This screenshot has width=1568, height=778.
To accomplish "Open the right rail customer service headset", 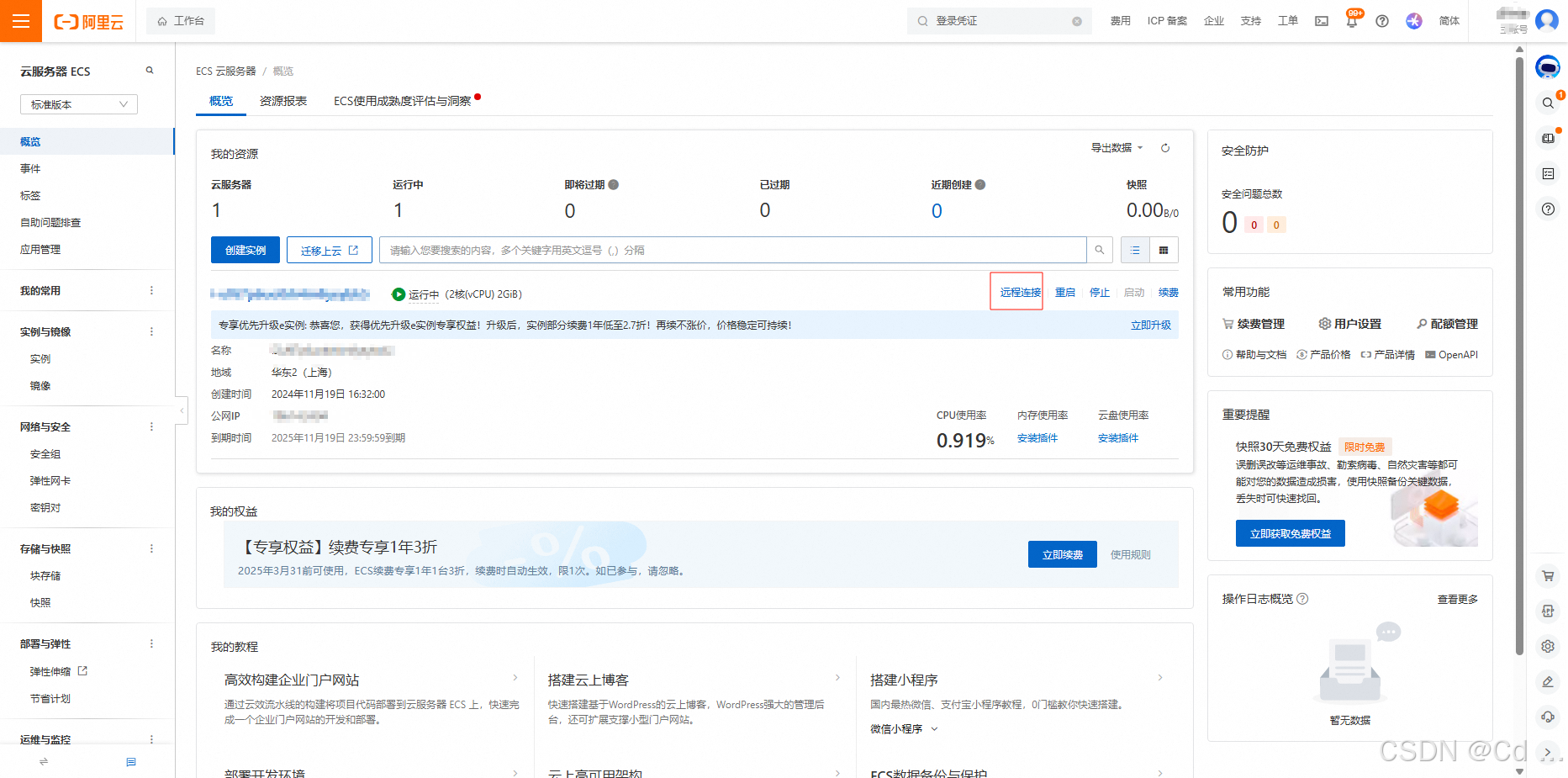I will click(x=1548, y=717).
